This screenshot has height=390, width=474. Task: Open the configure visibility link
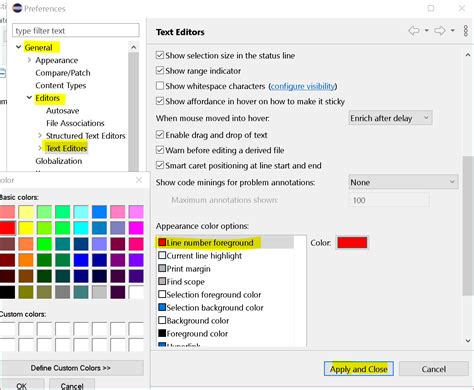[x=303, y=86]
